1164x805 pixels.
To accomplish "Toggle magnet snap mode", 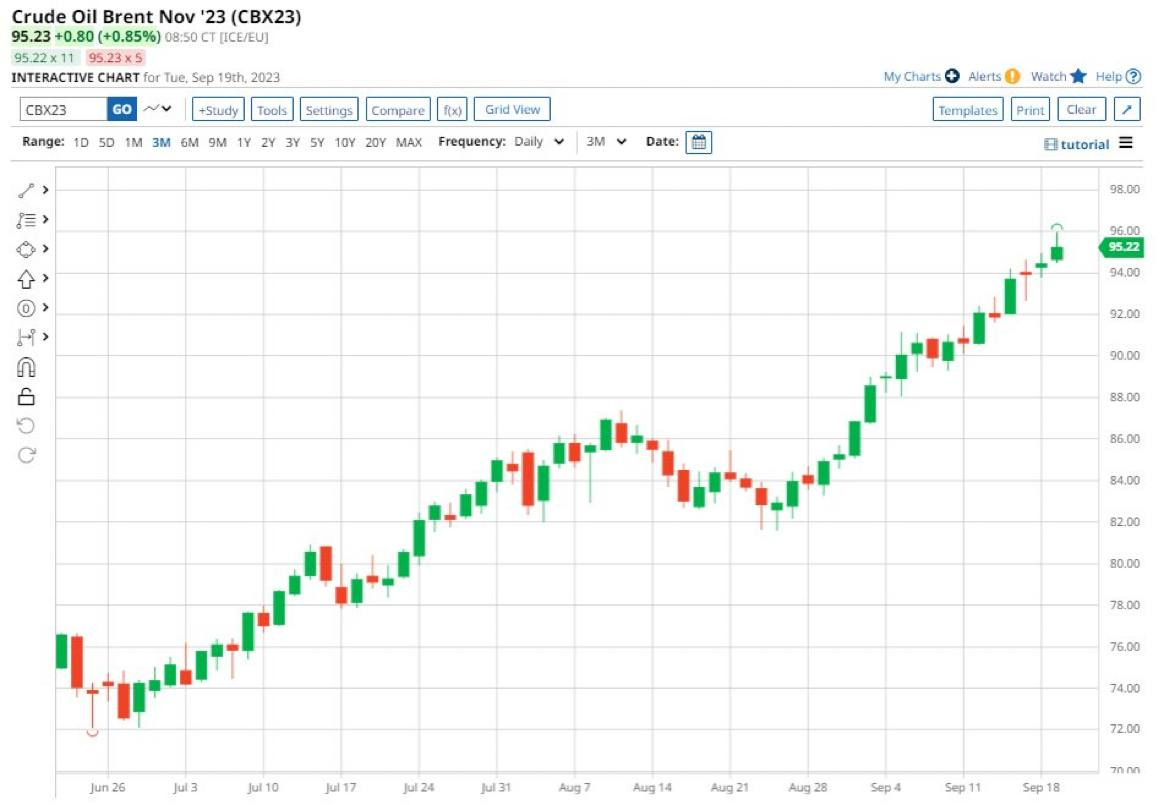I will 27,367.
